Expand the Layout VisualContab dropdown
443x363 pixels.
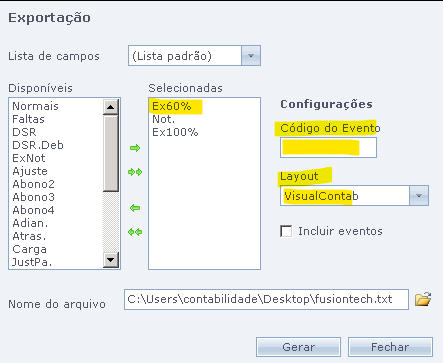(419, 196)
